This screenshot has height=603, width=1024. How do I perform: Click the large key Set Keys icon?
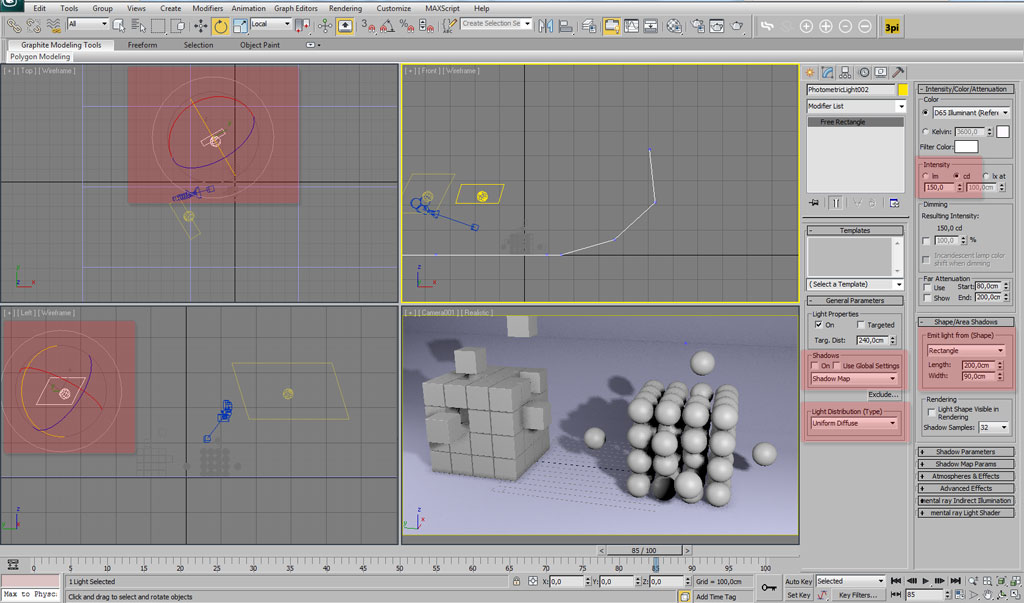(x=769, y=587)
